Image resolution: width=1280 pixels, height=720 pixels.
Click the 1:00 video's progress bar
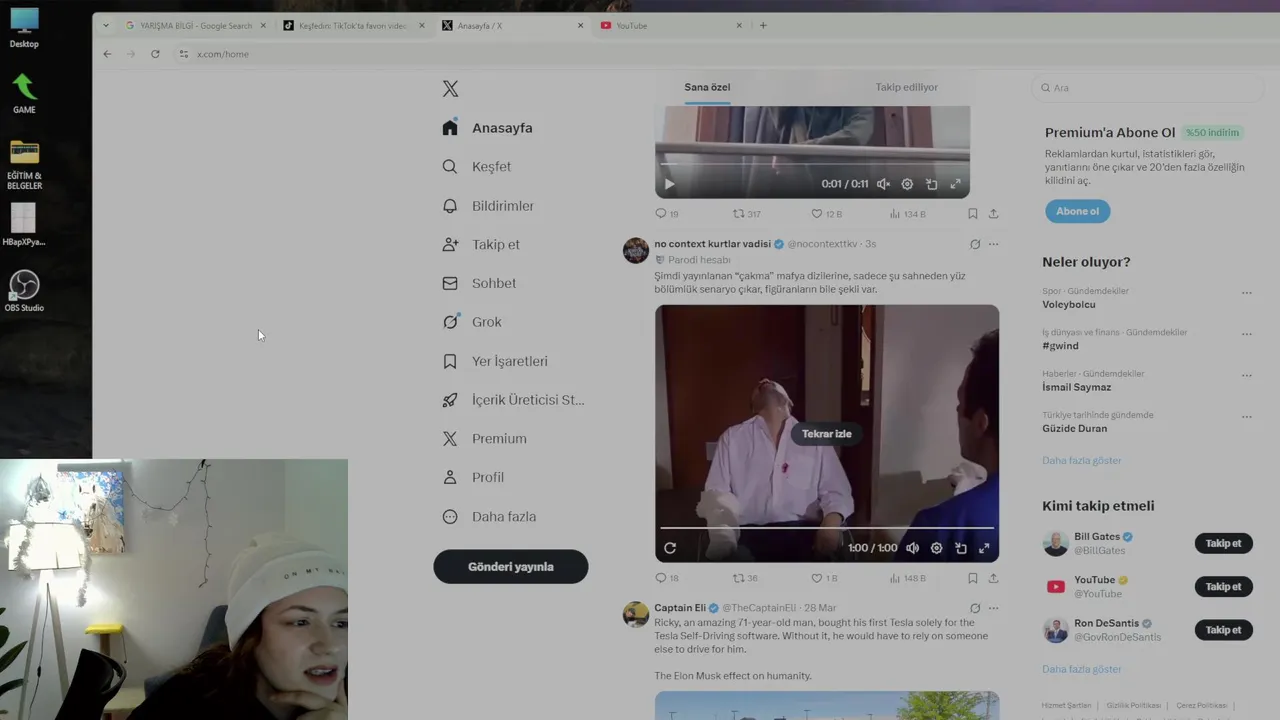(x=826, y=527)
